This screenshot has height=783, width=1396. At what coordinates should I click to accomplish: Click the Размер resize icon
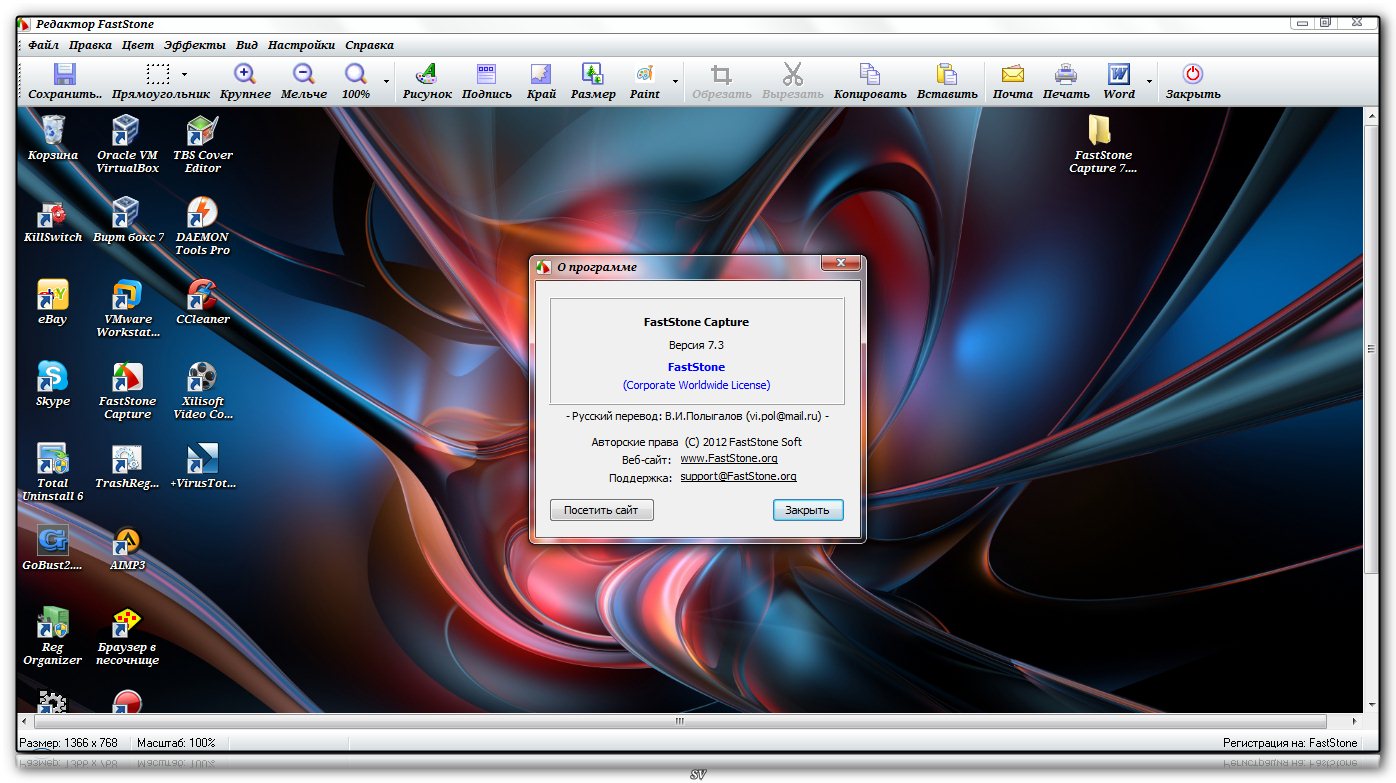593,75
